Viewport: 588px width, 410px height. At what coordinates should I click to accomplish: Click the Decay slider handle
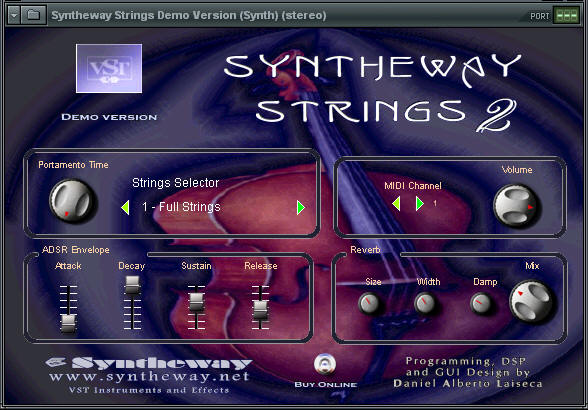coord(132,285)
